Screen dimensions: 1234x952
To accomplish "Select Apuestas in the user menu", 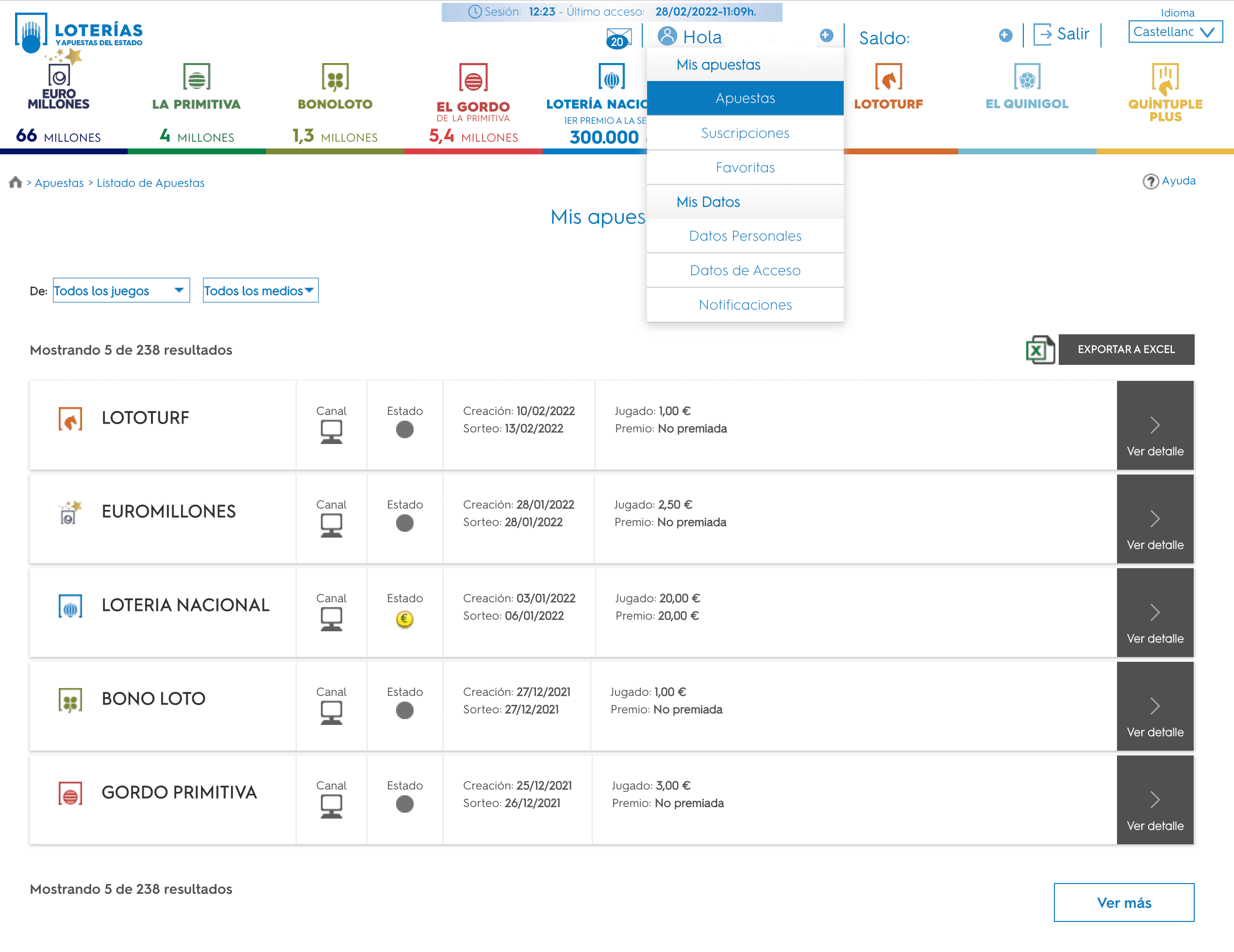I will click(x=745, y=98).
